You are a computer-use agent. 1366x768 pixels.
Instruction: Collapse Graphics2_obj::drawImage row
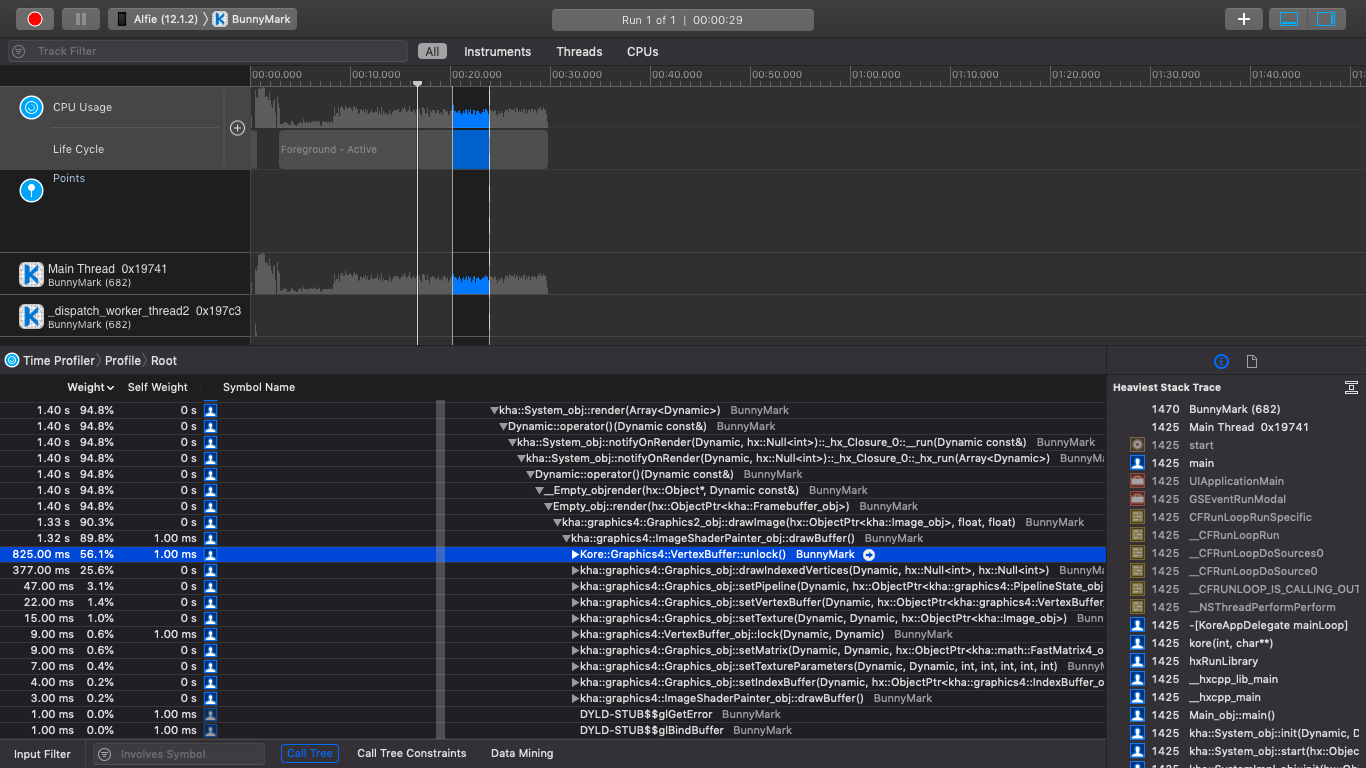pos(557,523)
